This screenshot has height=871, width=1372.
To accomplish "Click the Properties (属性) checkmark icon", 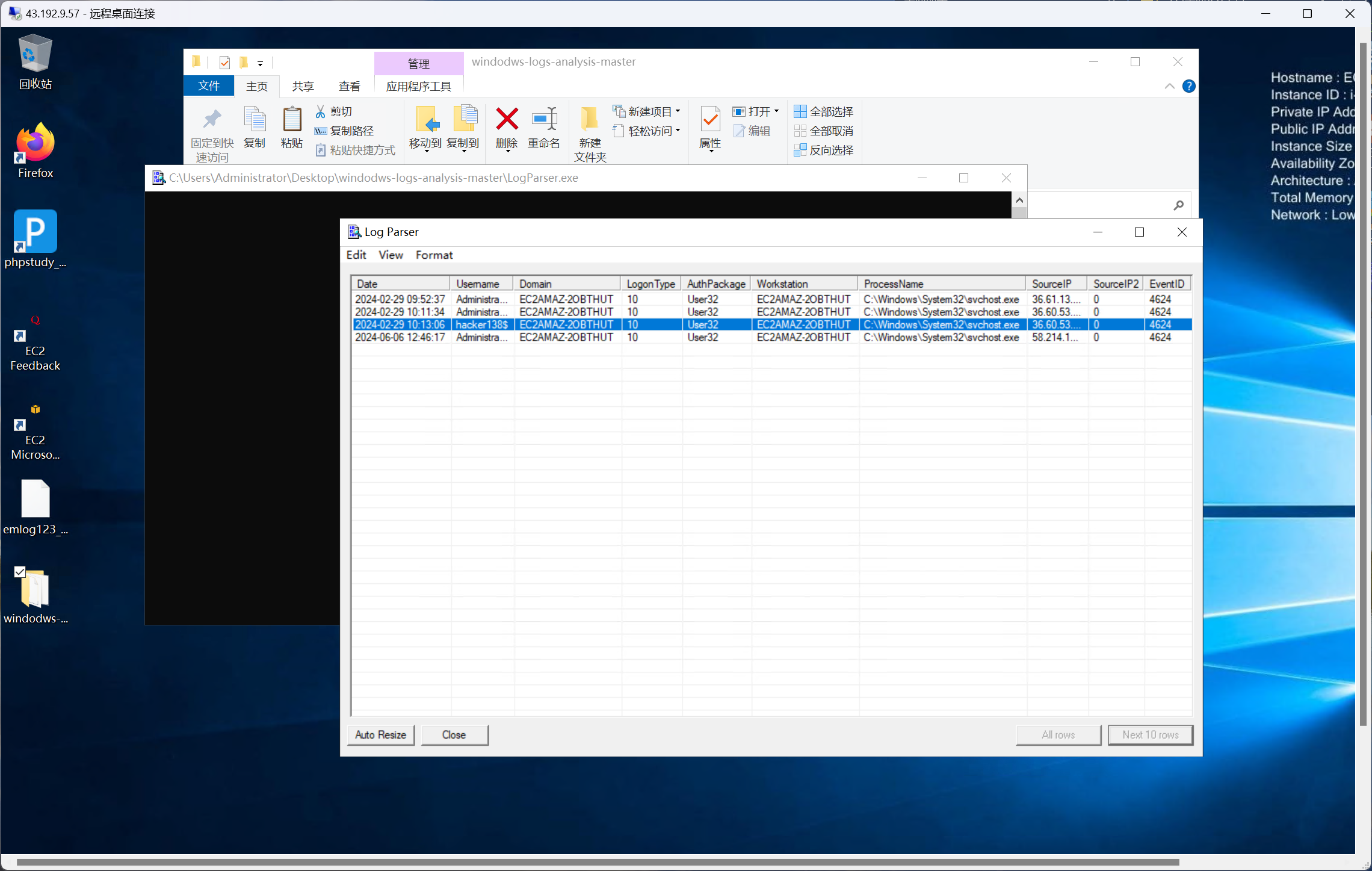I will (x=710, y=119).
